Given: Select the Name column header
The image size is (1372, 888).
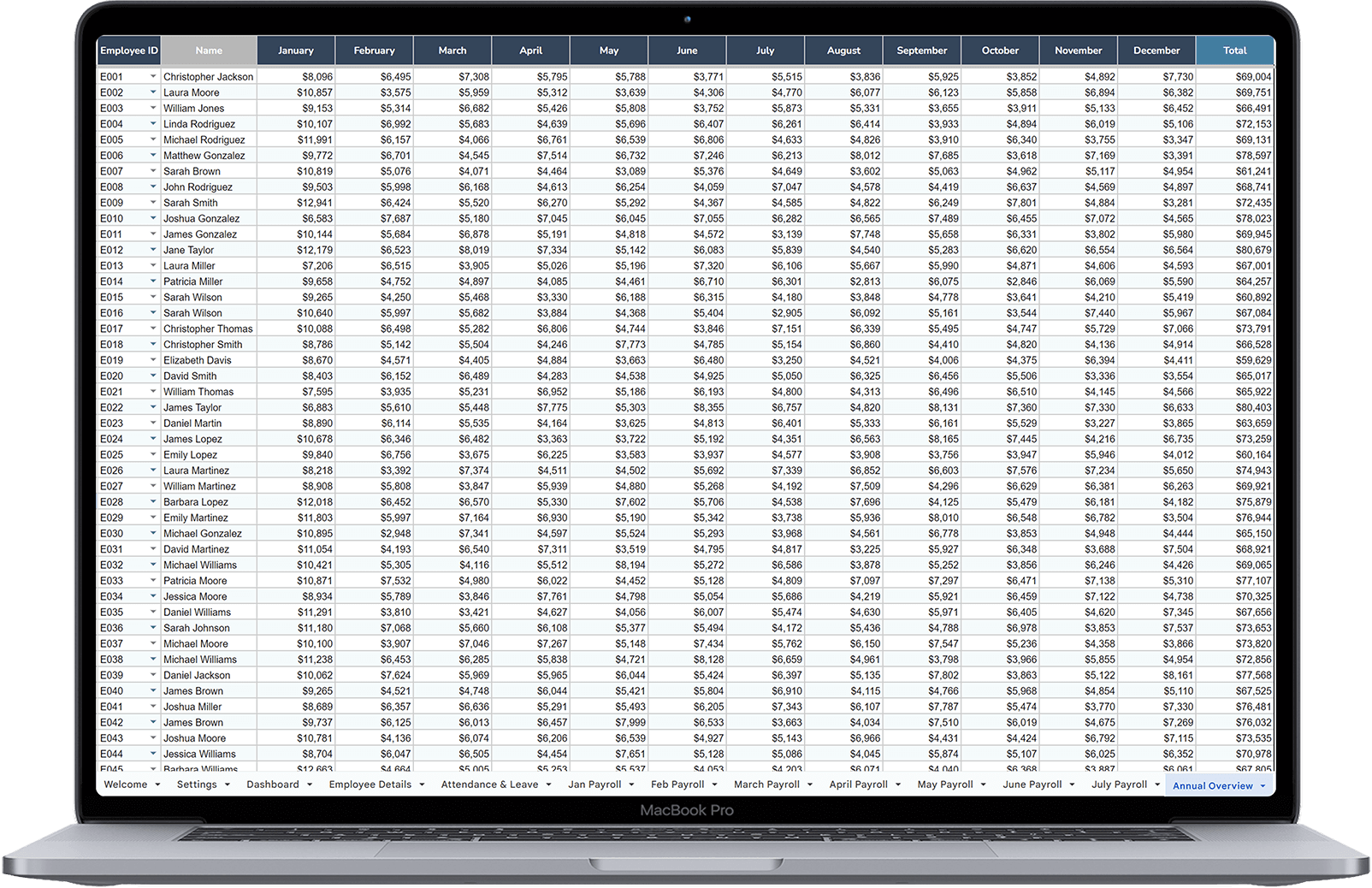Looking at the screenshot, I should pos(209,50).
